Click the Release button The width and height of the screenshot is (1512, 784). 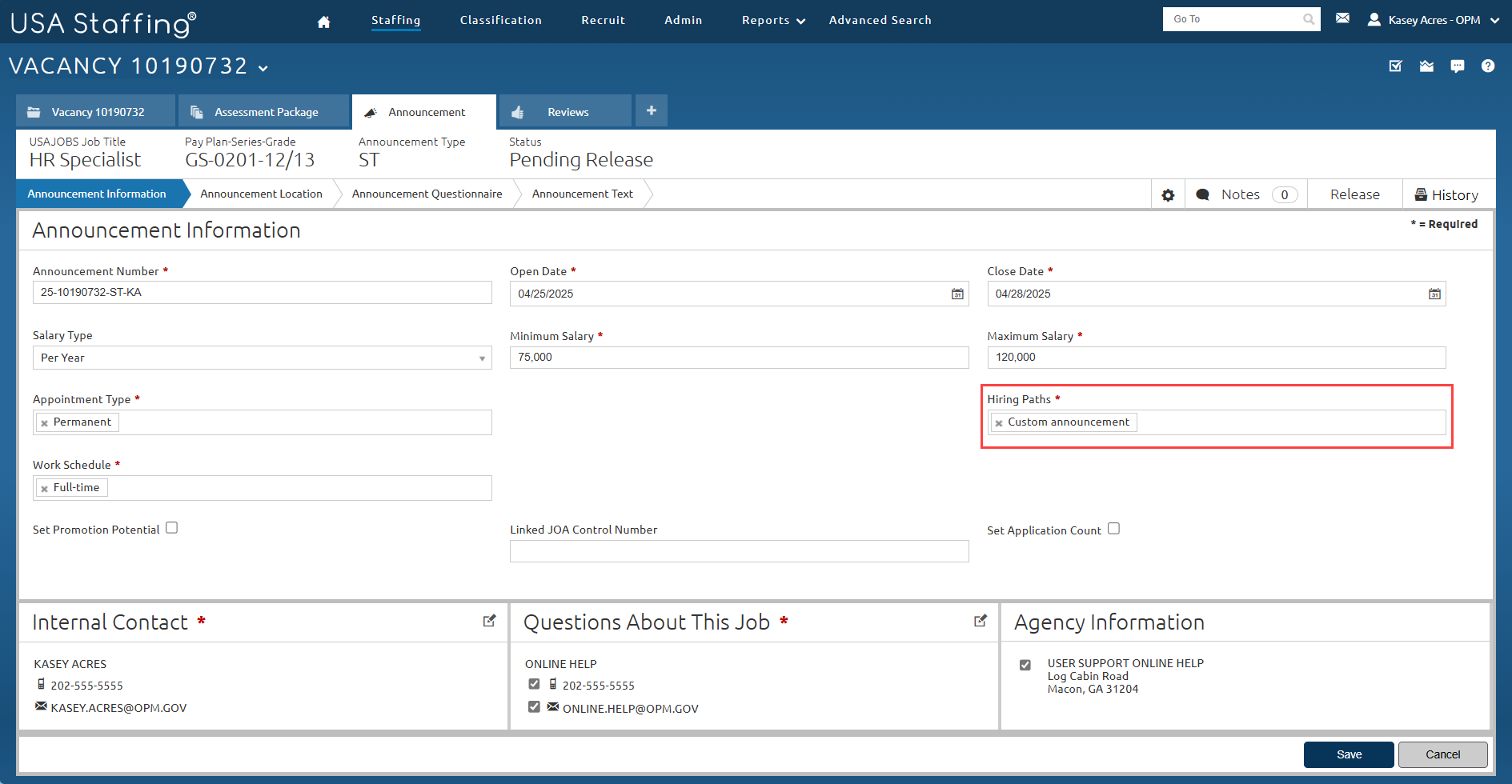pyautogui.click(x=1354, y=194)
